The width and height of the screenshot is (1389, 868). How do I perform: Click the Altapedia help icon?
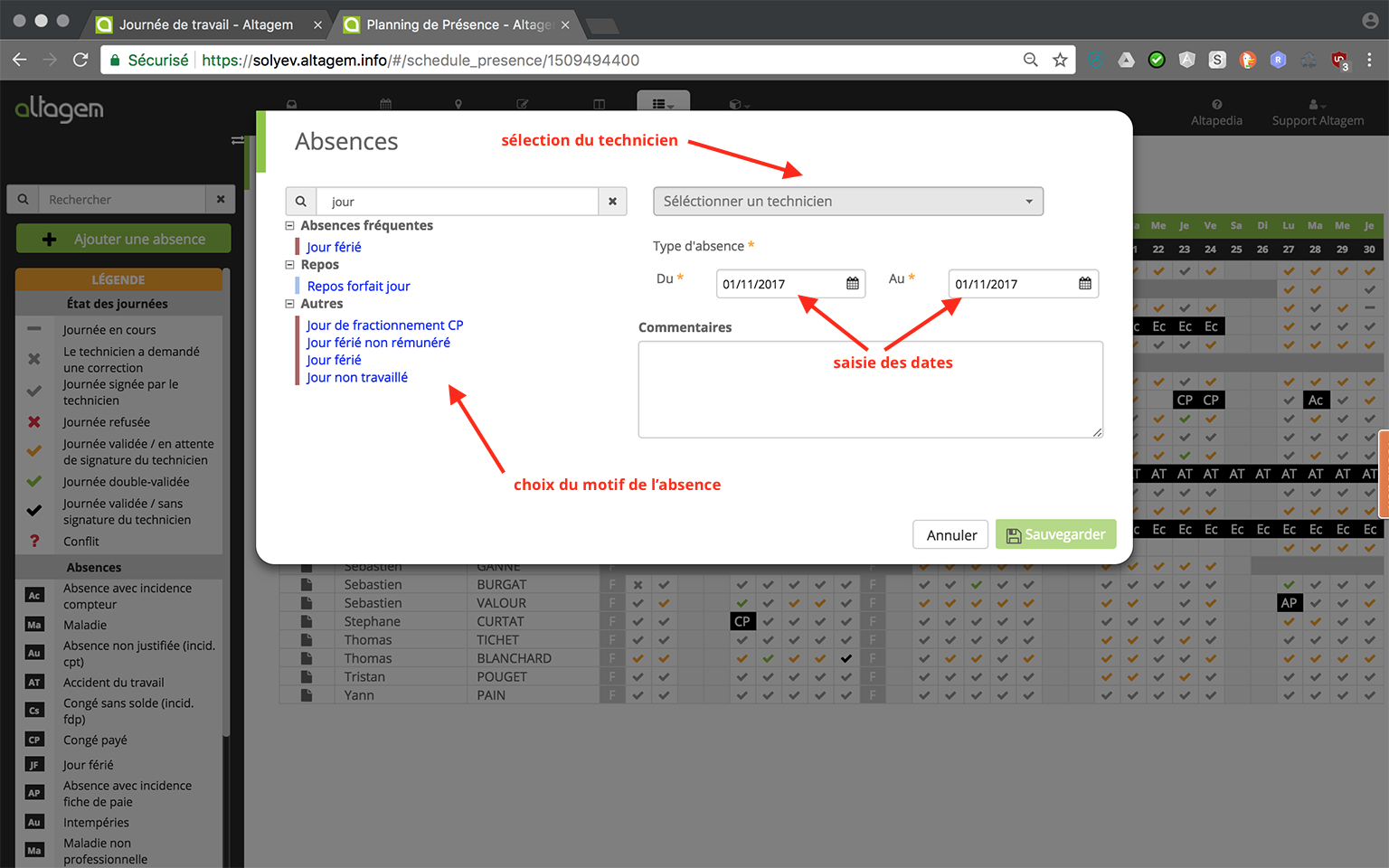[x=1216, y=104]
